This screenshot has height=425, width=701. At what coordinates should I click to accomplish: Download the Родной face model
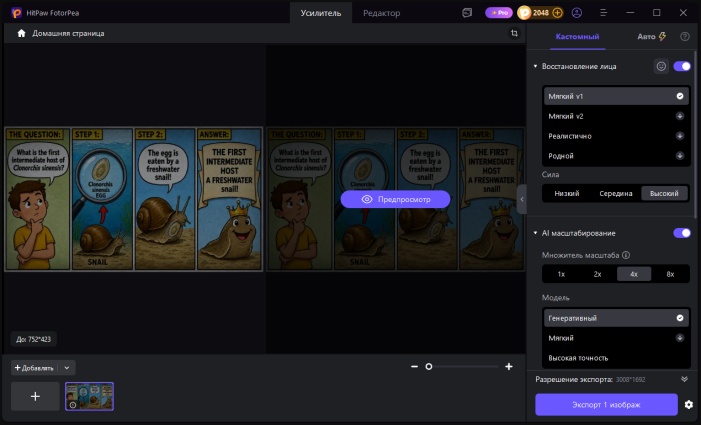(680, 156)
